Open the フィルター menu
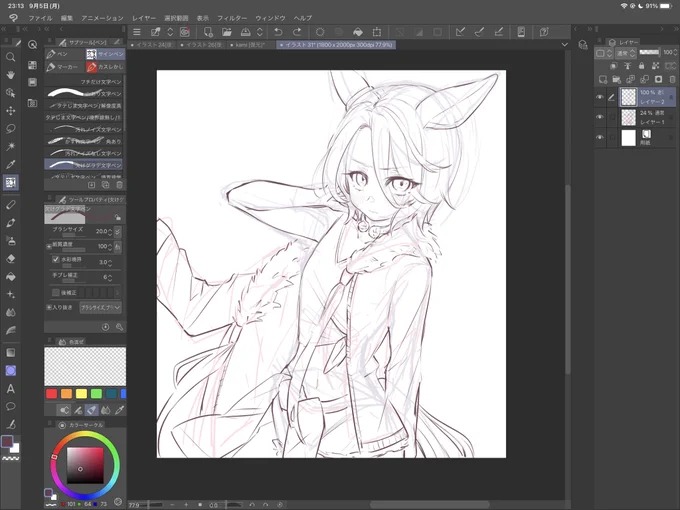Screen dimensions: 680x510 (x=232, y=18)
